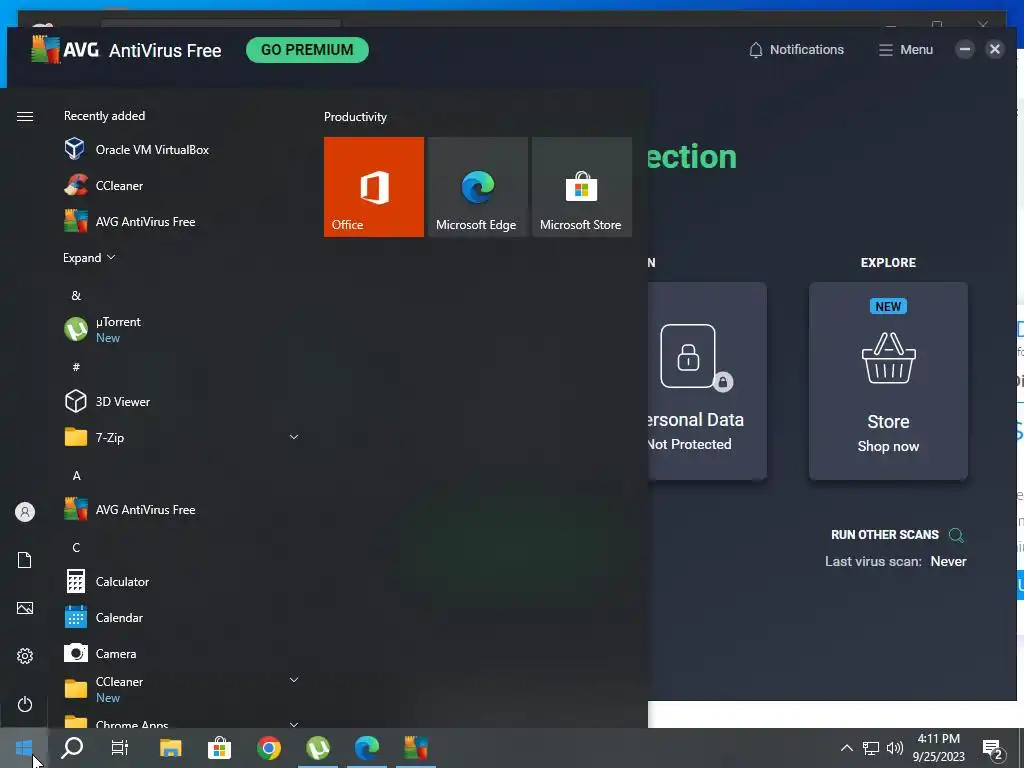Click the GO PREMIUM button in AVG
This screenshot has width=1024, height=768.
[x=307, y=50]
